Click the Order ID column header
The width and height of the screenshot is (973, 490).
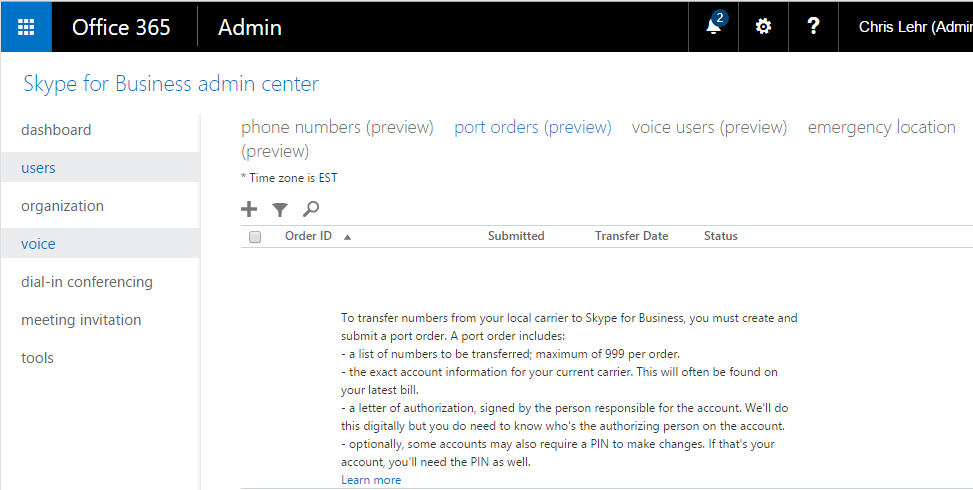308,236
